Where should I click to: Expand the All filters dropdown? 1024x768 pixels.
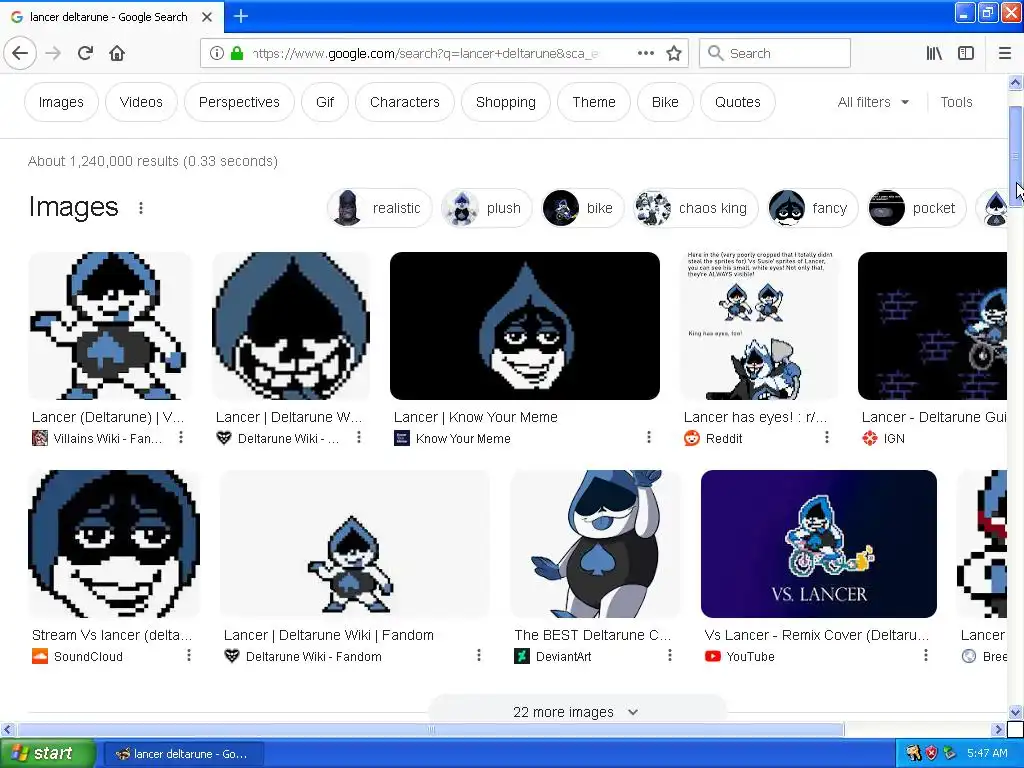pos(873,102)
